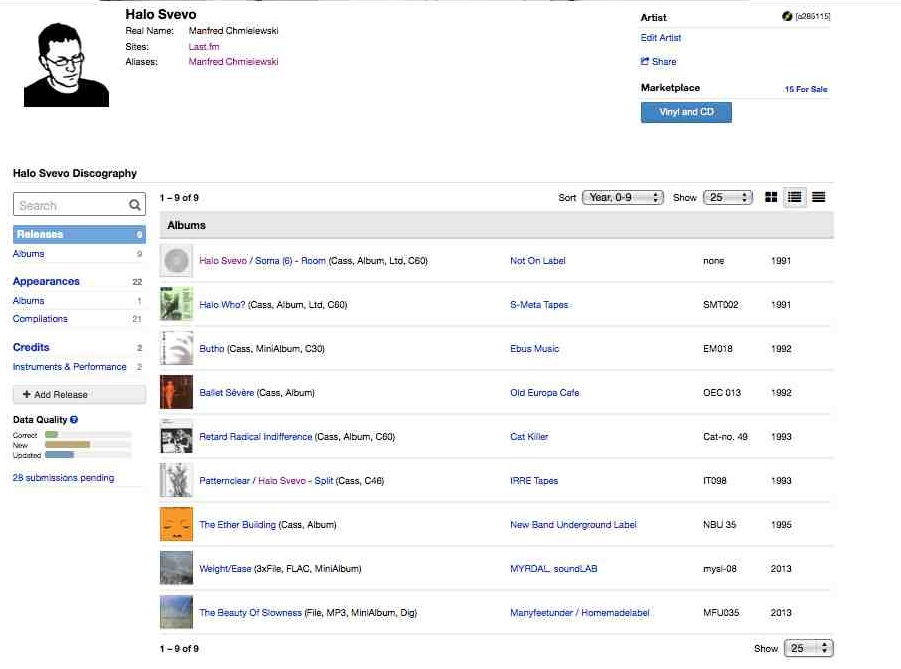Open the bottom Show 25 dropdown
This screenshot has height=669, width=901.
pos(808,648)
